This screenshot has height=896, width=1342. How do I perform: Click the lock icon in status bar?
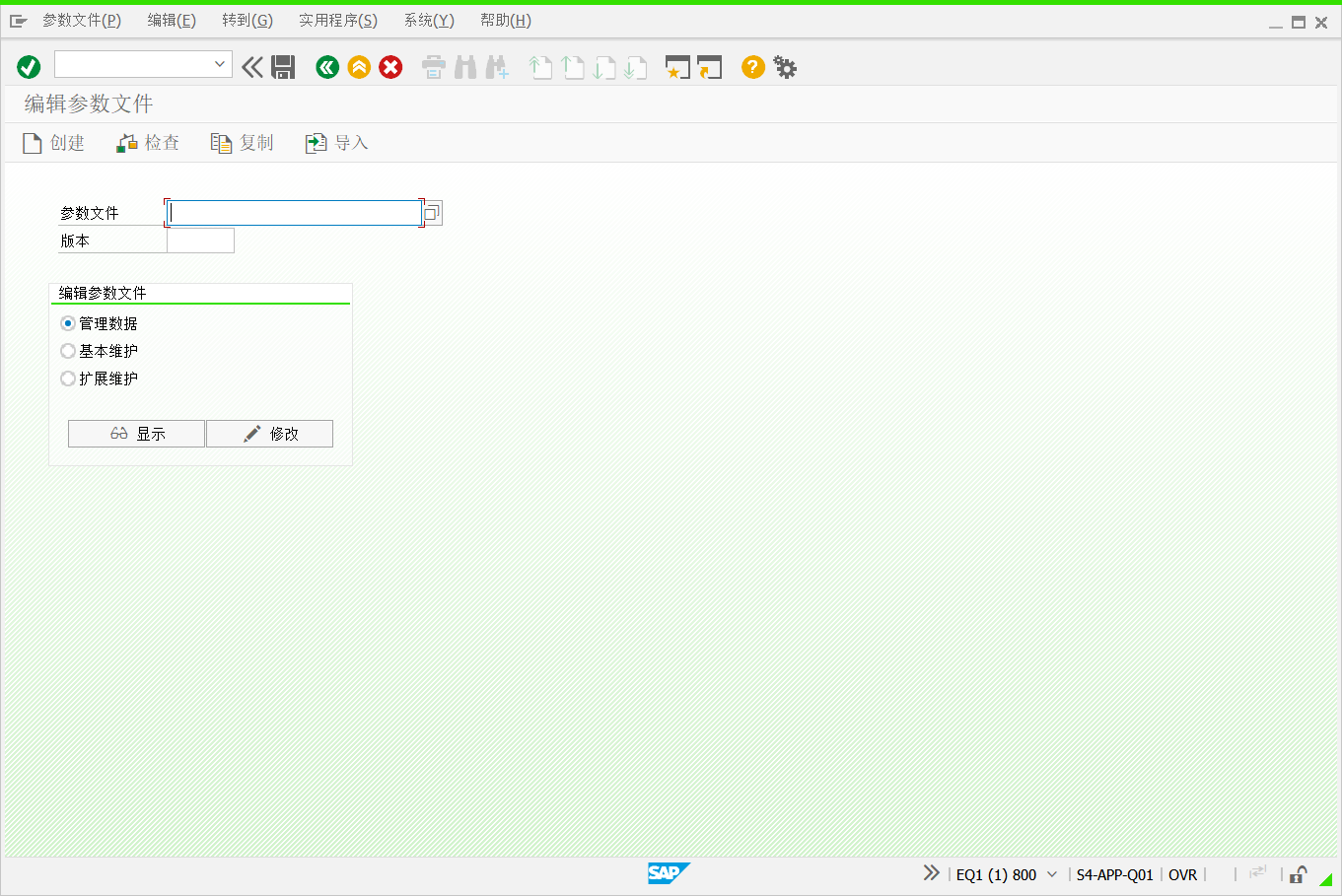coord(1299,874)
